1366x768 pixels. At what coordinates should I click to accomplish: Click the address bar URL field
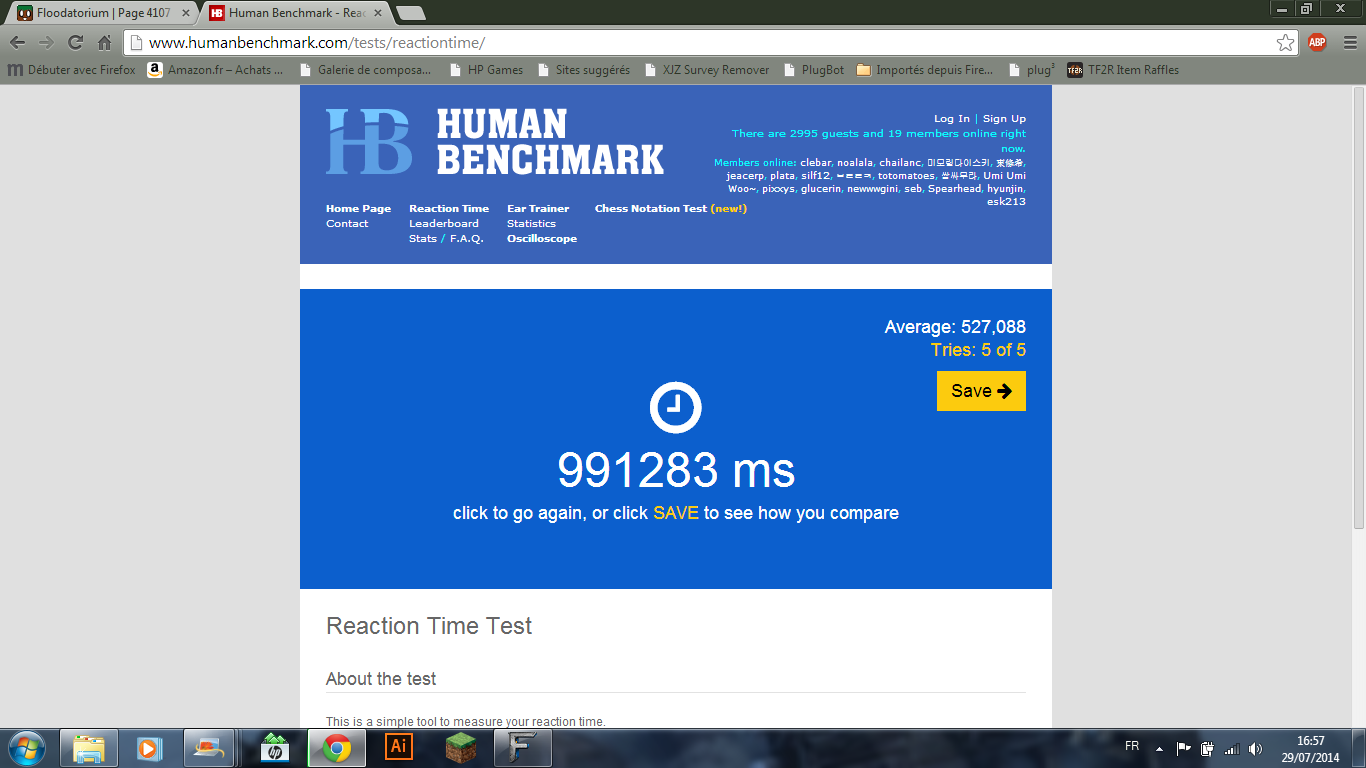(x=700, y=43)
